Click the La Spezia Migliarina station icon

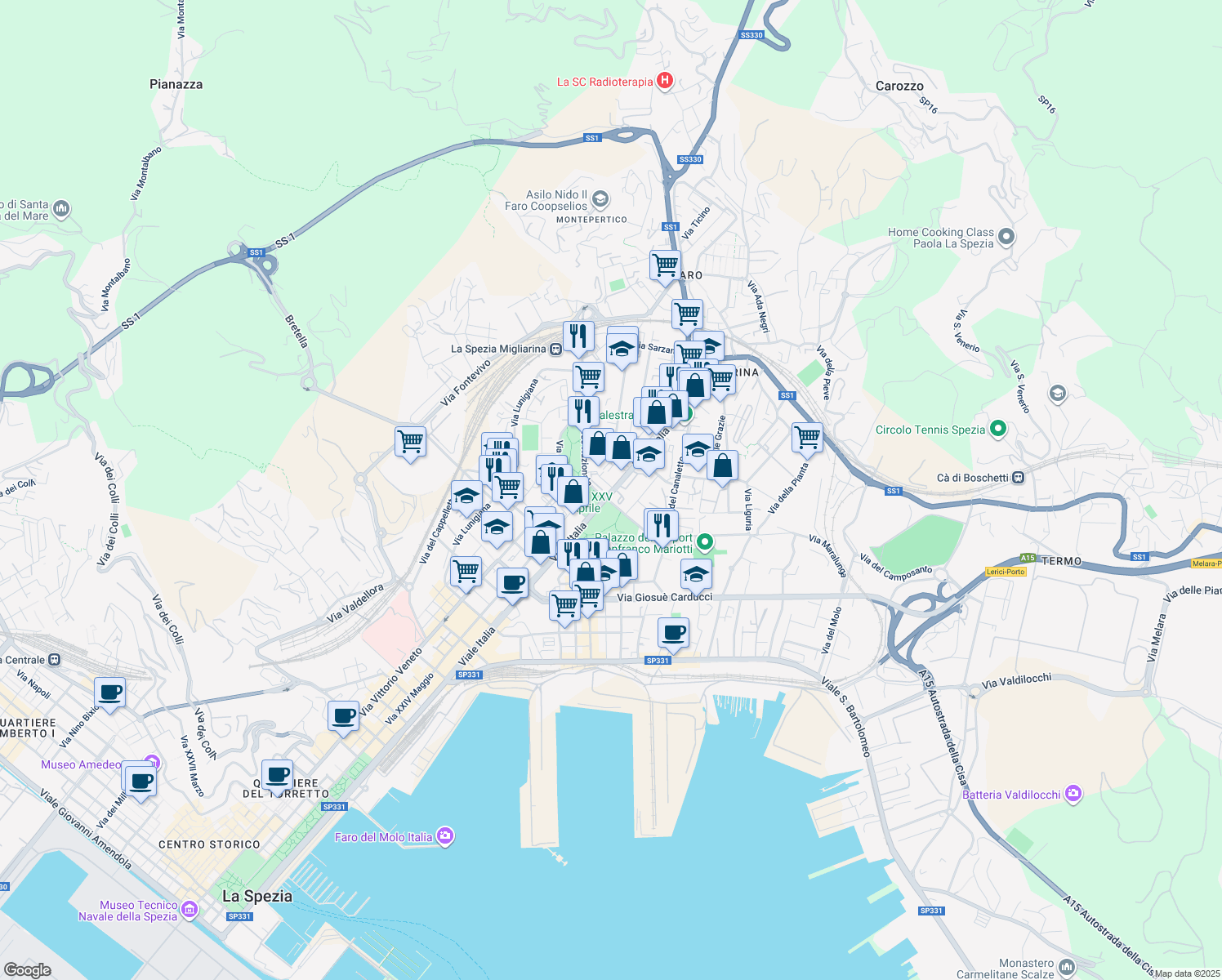coord(555,349)
